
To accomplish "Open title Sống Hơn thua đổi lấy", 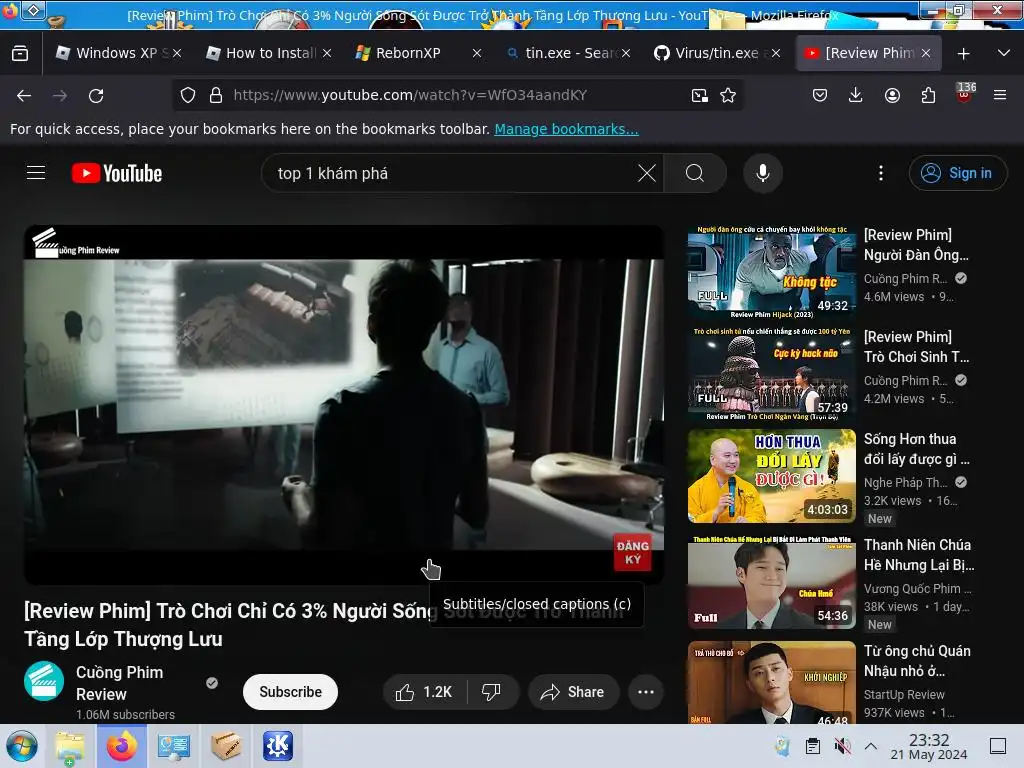I will tap(916, 449).
